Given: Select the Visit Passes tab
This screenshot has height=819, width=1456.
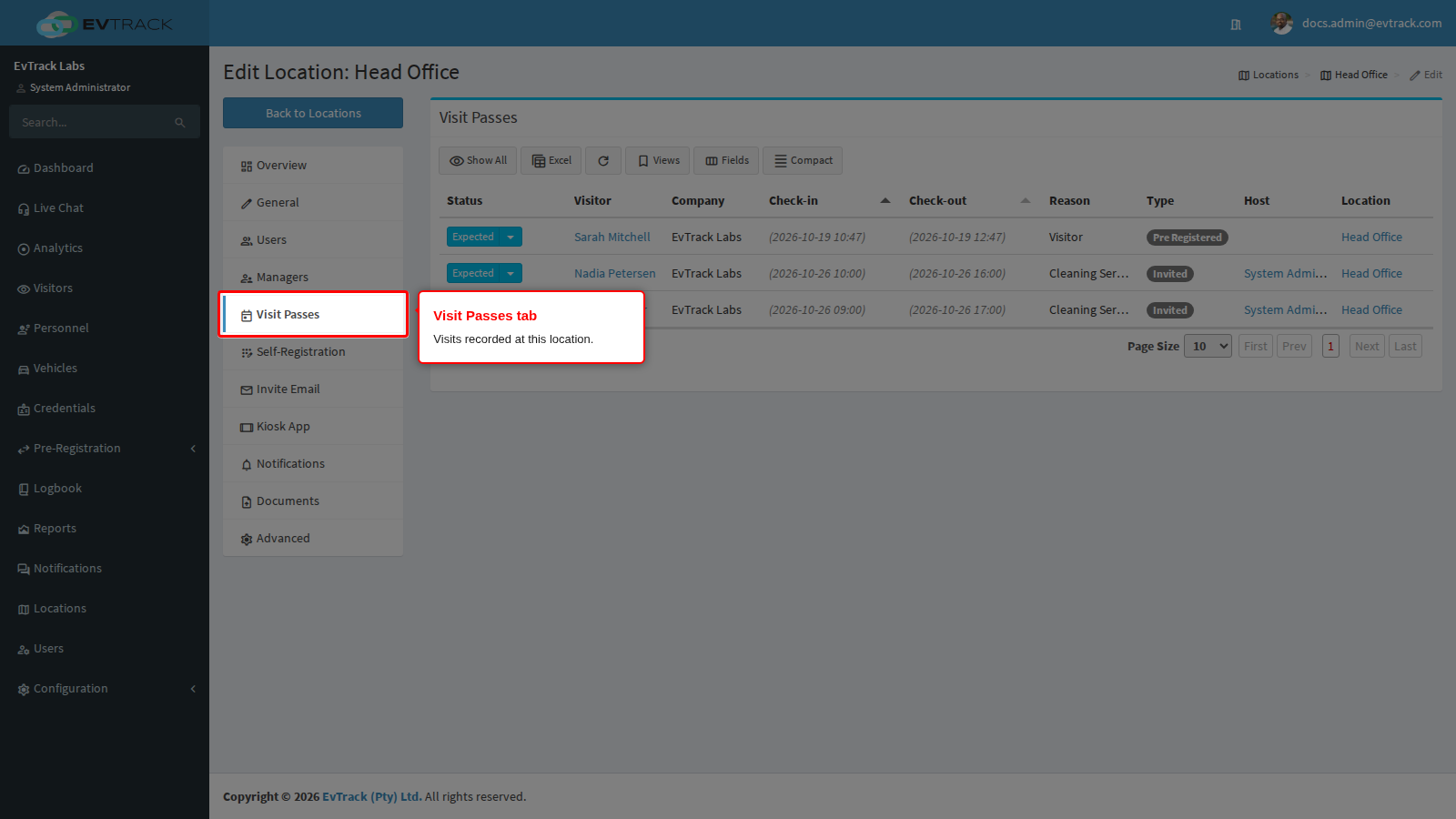Looking at the screenshot, I should [x=313, y=315].
